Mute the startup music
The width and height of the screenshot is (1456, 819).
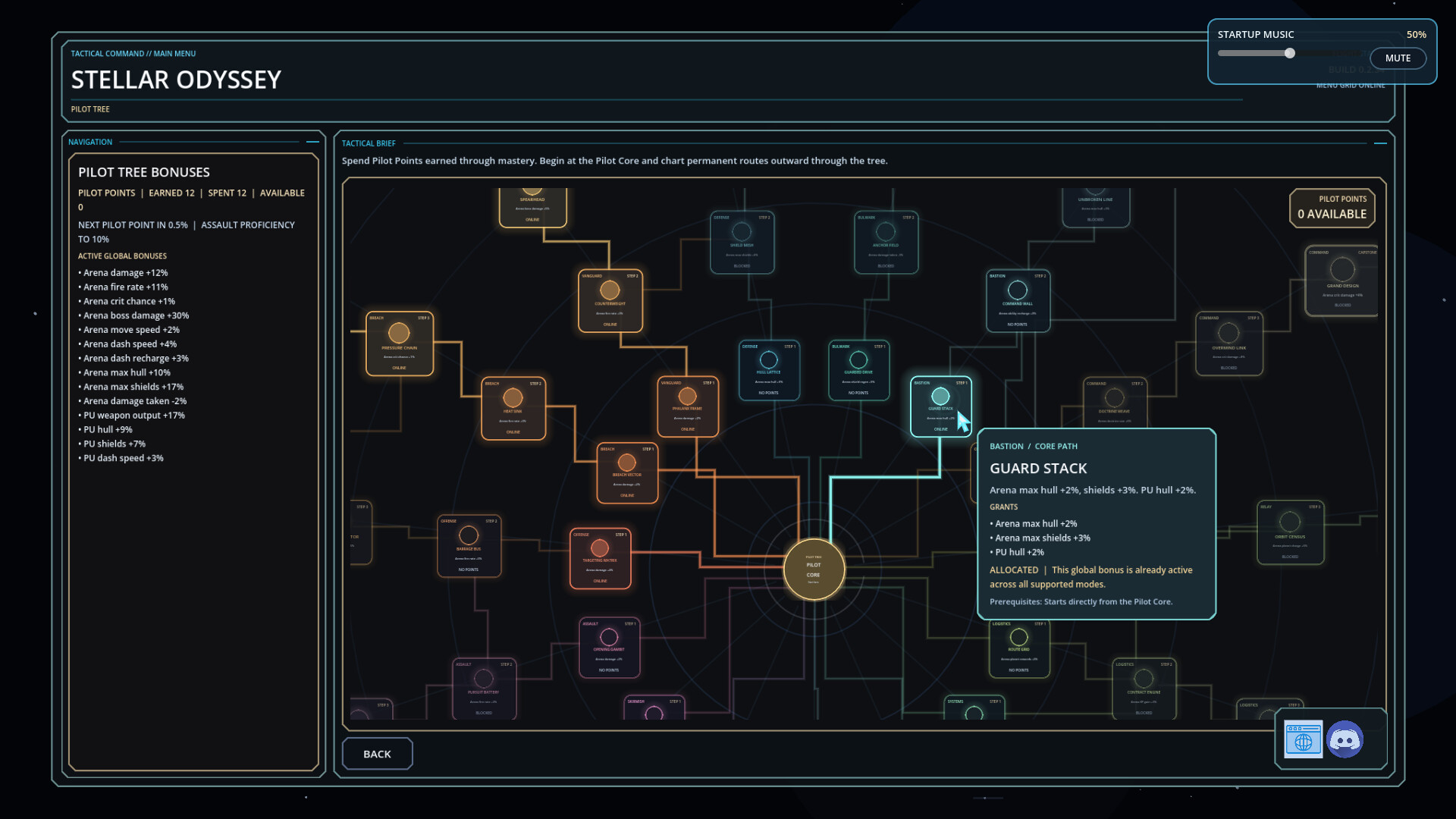click(x=1398, y=58)
